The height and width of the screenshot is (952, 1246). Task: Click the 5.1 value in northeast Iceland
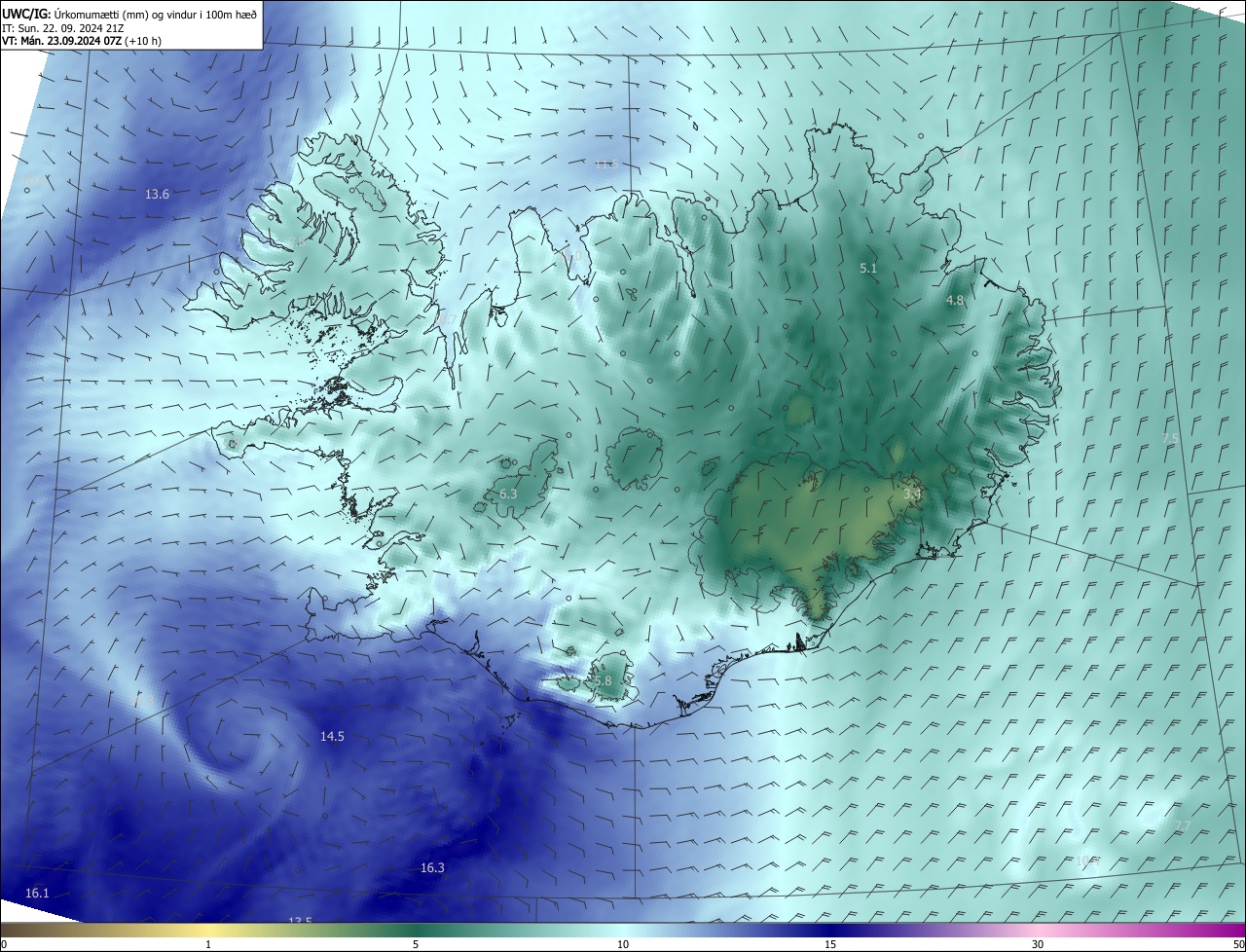click(868, 268)
